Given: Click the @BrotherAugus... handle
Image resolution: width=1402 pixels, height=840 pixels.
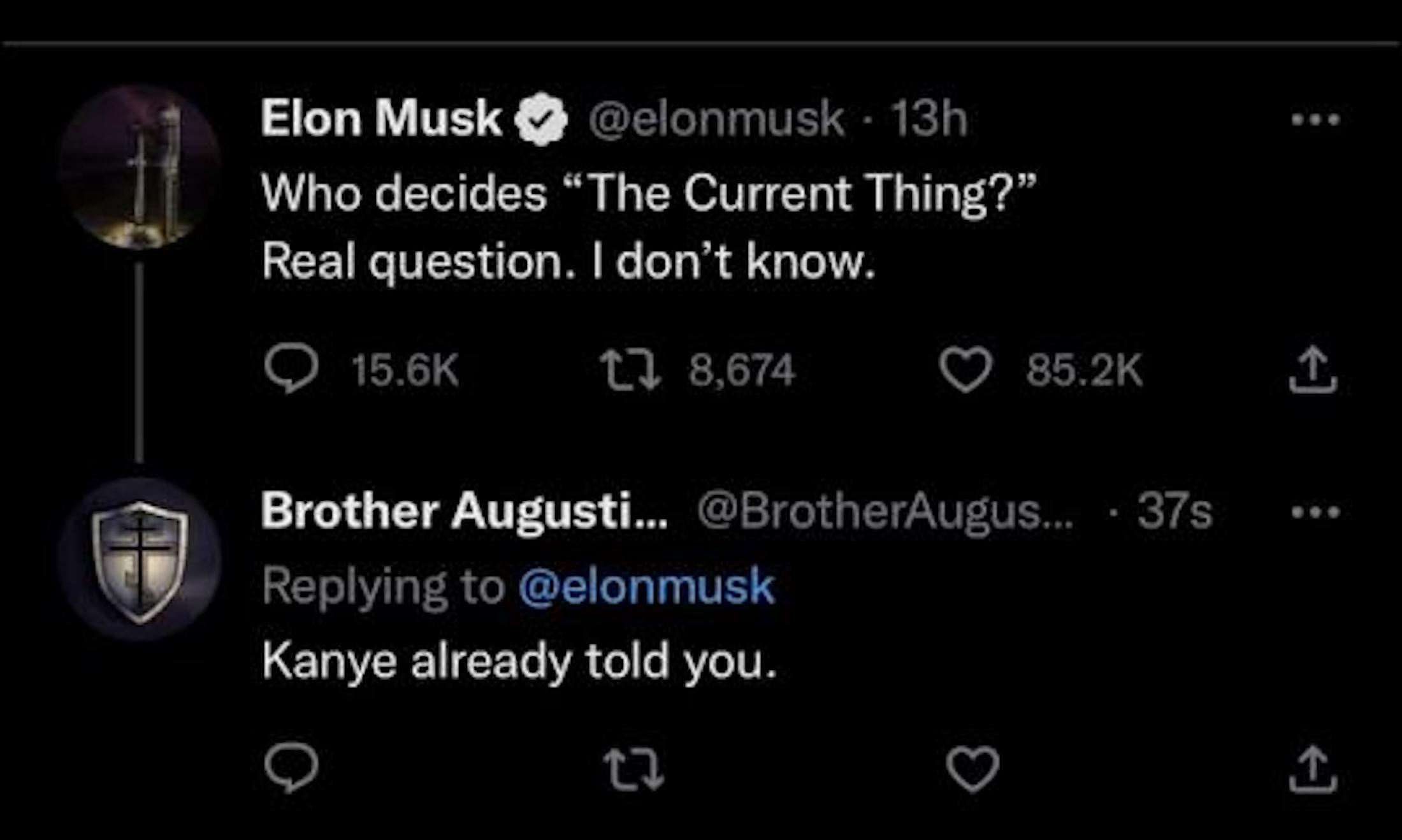Looking at the screenshot, I should pyautogui.click(x=885, y=512).
